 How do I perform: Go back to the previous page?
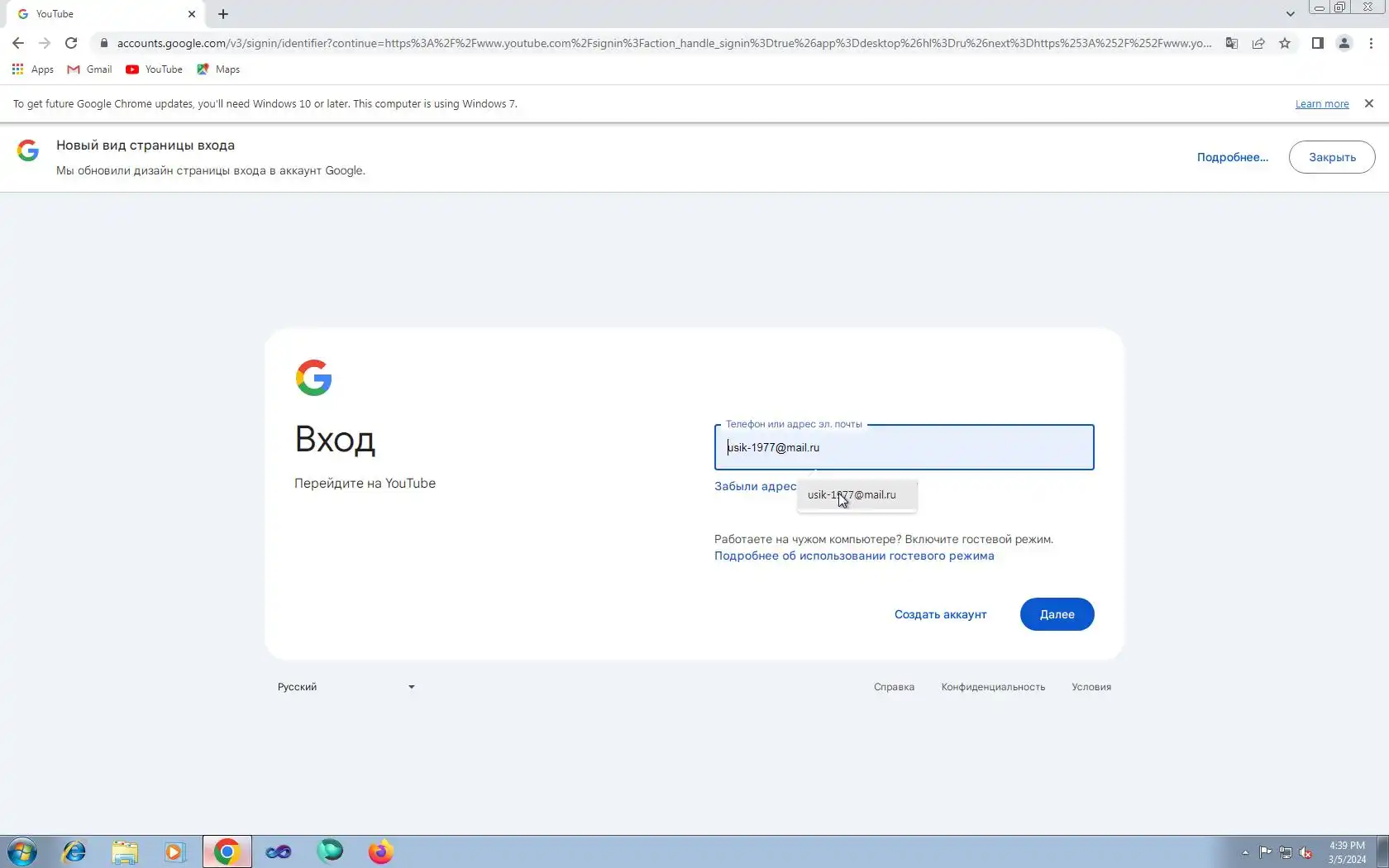click(x=18, y=43)
